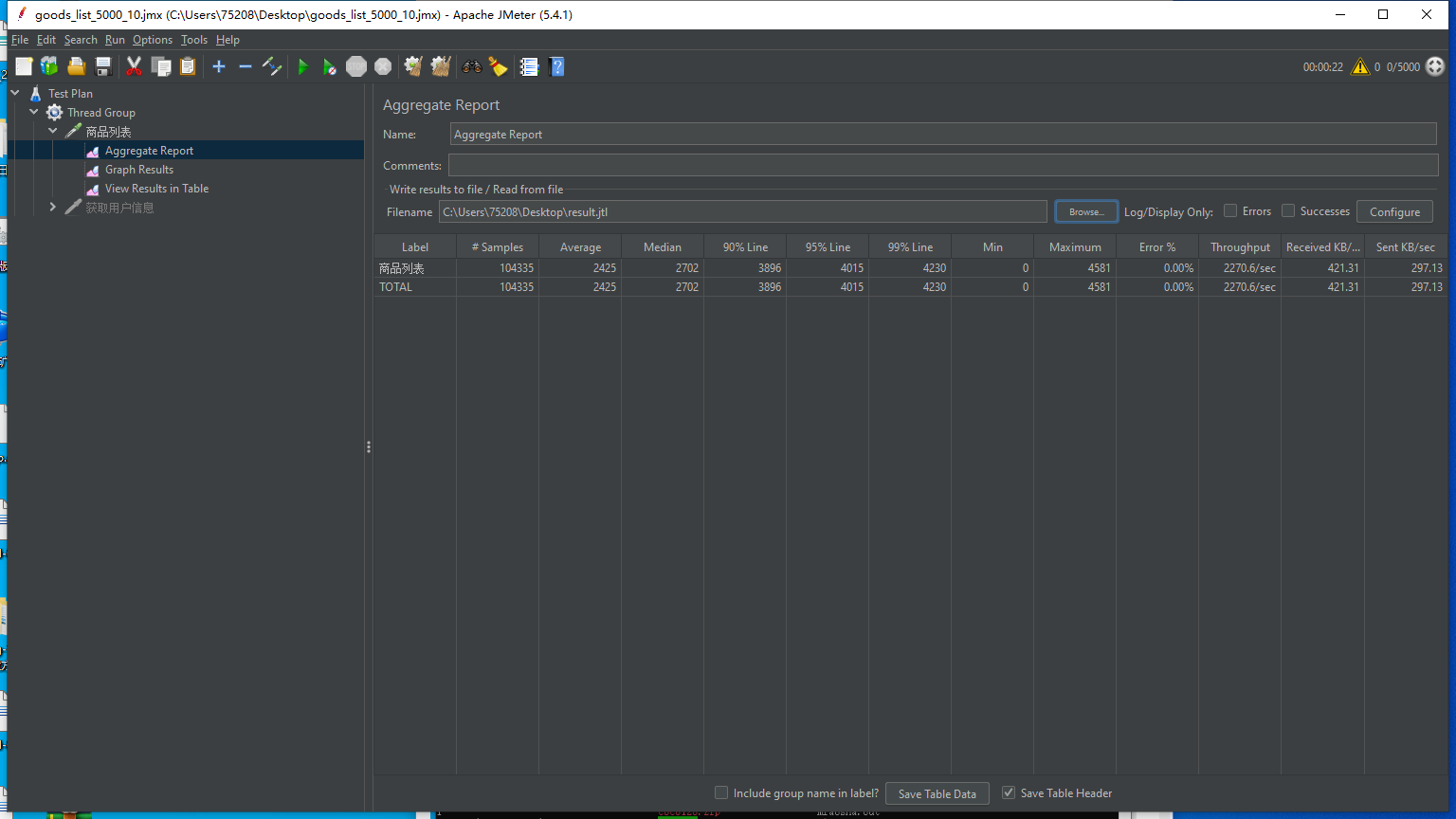Click the Reset Search broom icon
Screen dimensions: 1456x819
(x=498, y=66)
